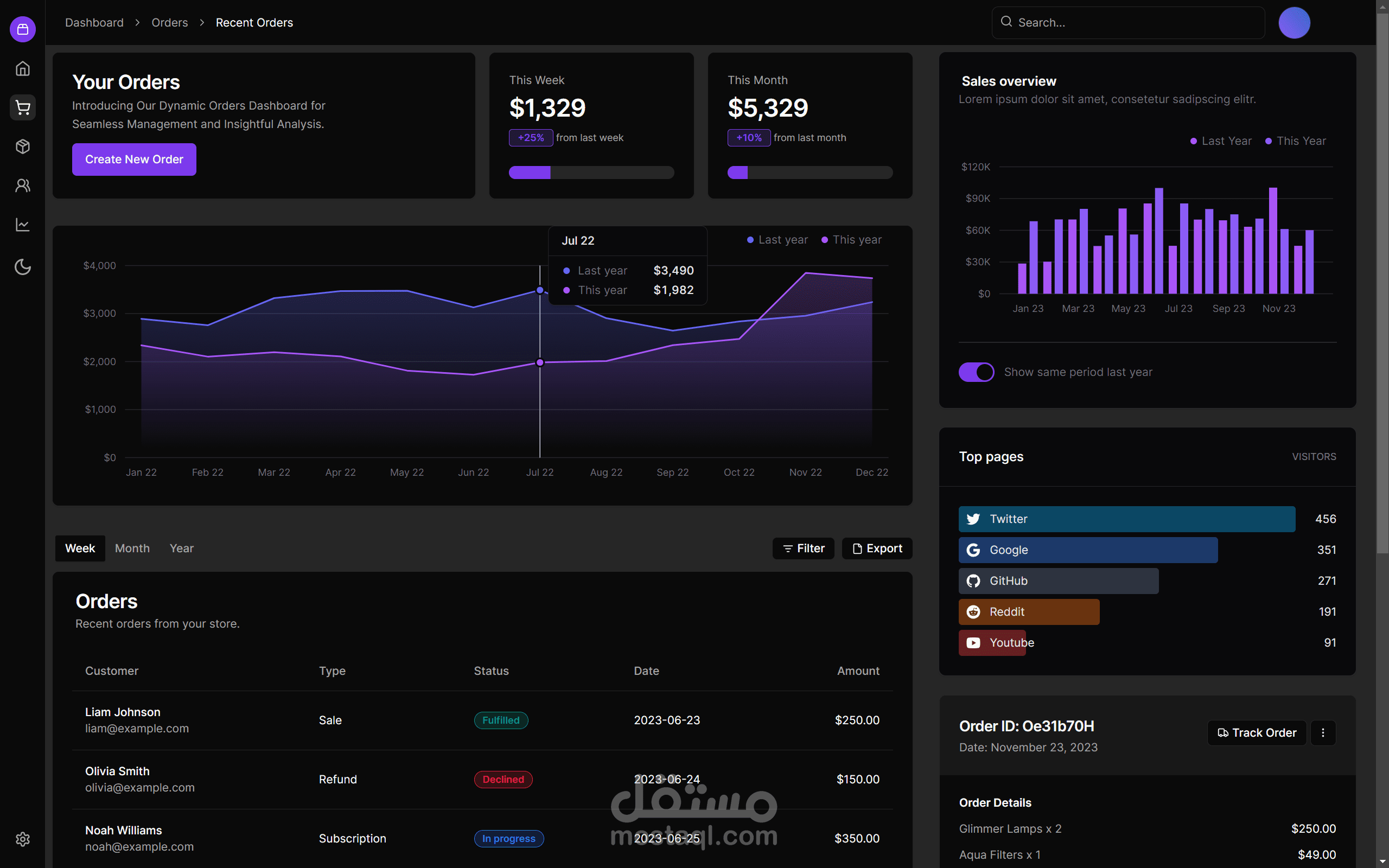Click the purple store logo icon
Image resolution: width=1389 pixels, height=868 pixels.
click(22, 29)
